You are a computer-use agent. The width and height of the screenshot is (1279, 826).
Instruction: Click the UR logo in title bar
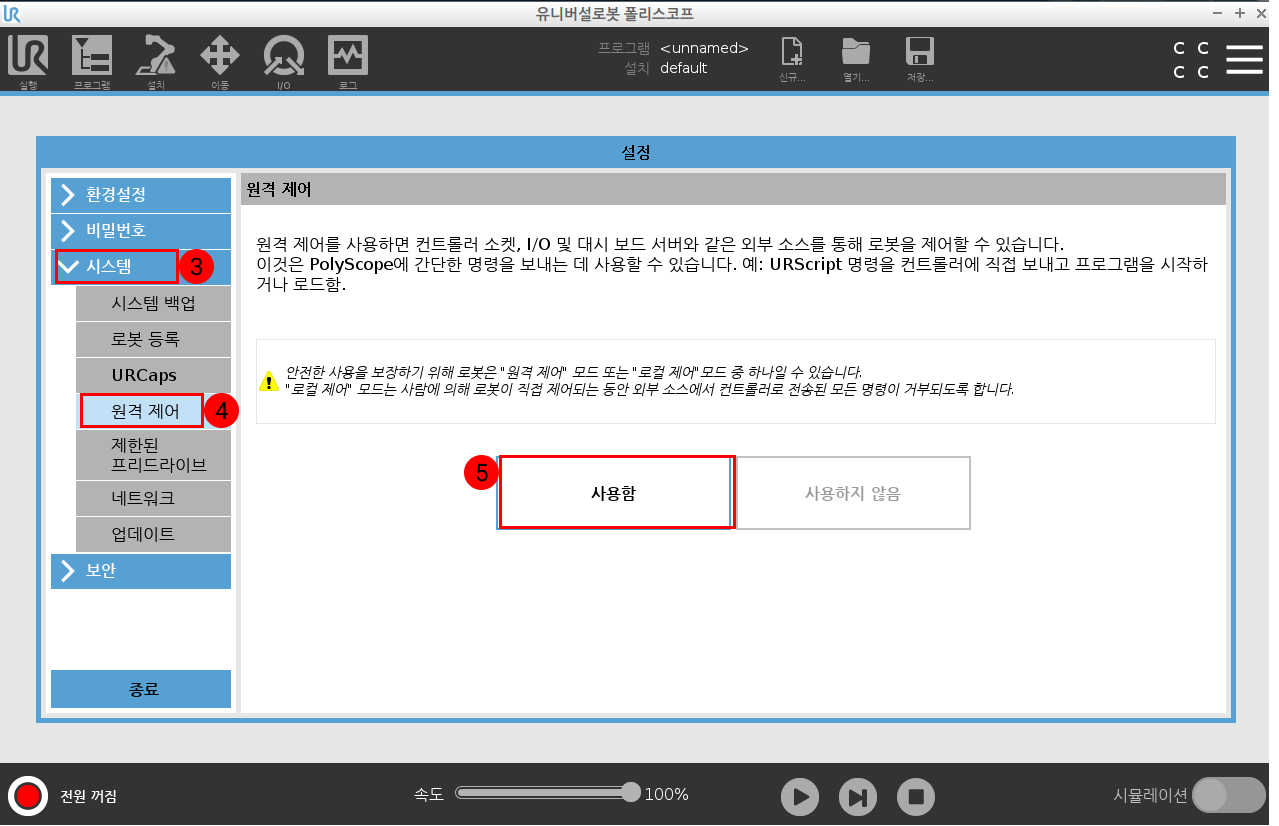pos(12,13)
